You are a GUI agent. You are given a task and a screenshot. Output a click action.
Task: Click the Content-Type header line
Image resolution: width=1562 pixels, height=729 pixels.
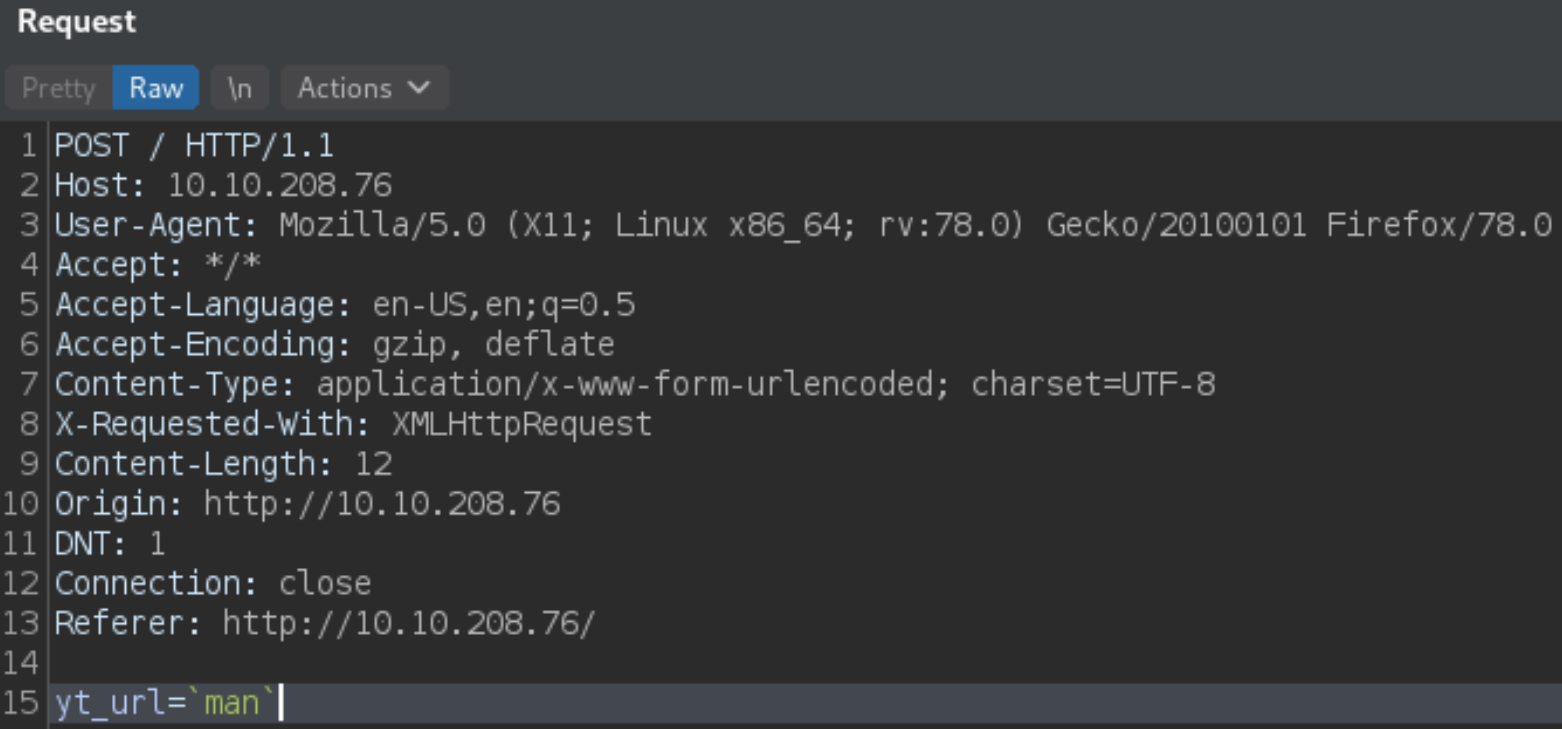click(x=635, y=384)
